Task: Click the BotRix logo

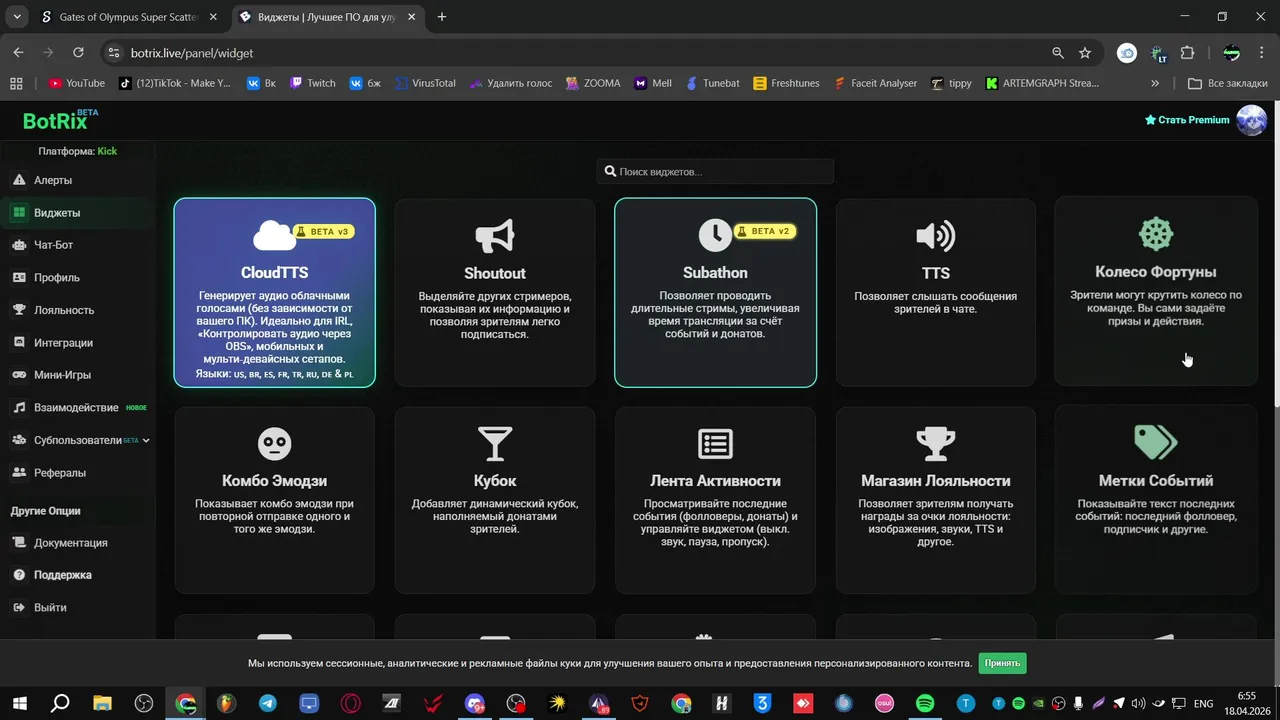Action: coord(60,120)
